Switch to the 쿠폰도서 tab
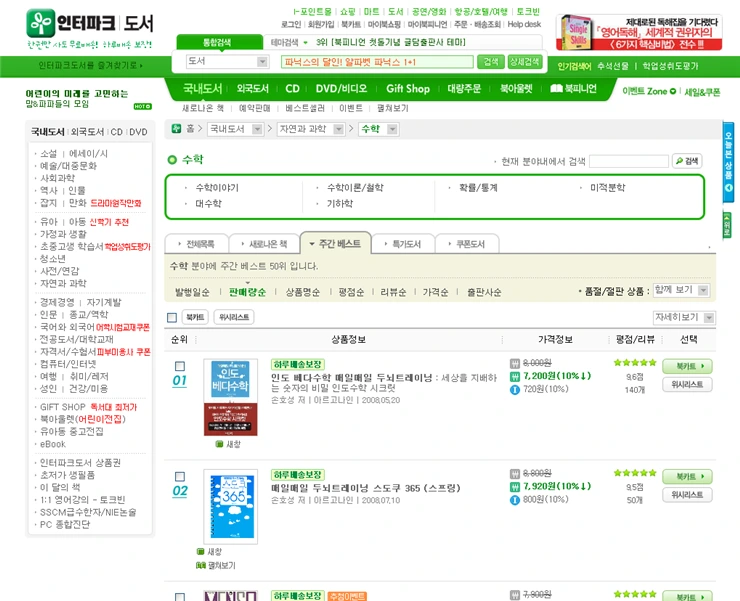 pos(467,244)
